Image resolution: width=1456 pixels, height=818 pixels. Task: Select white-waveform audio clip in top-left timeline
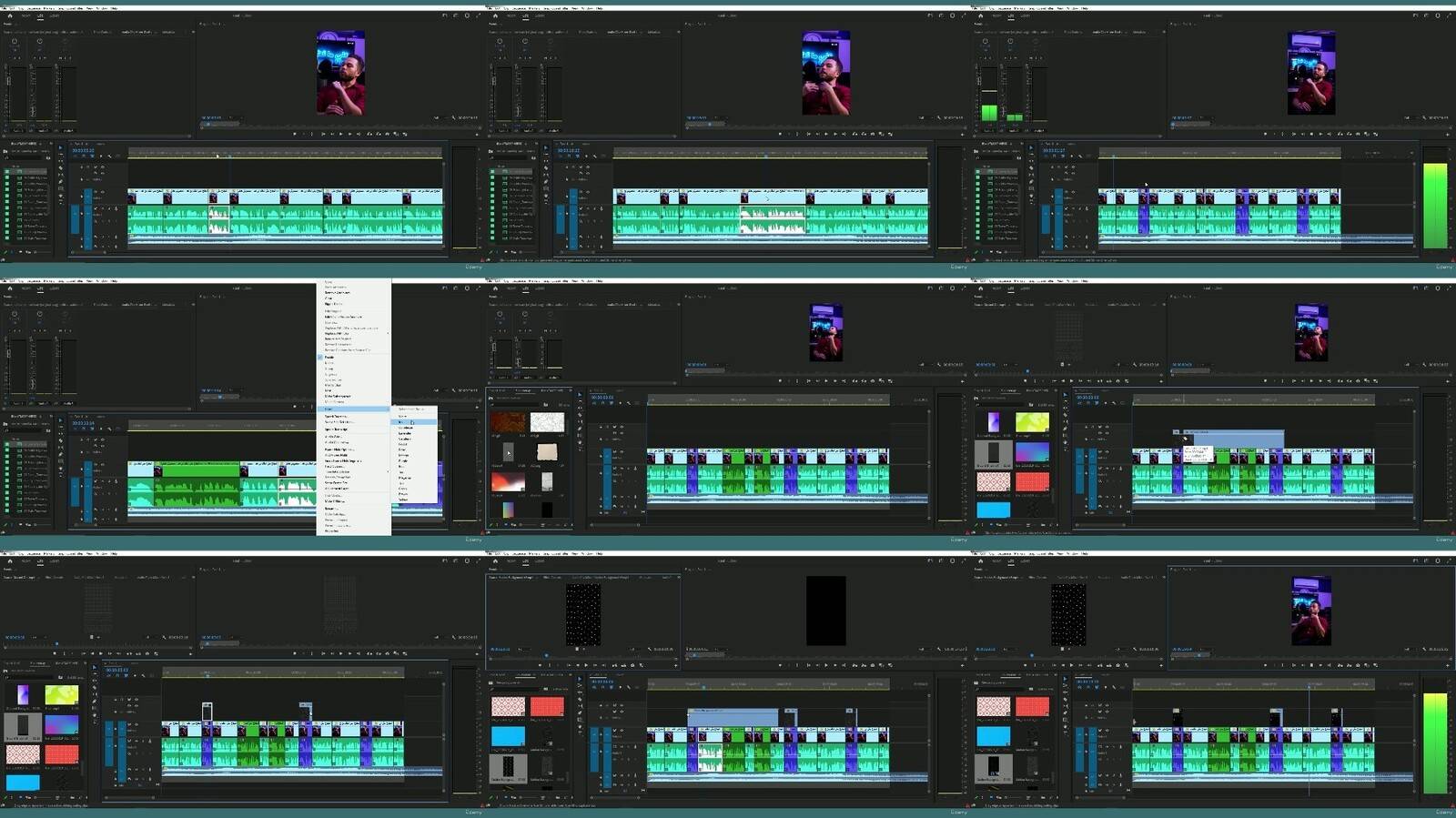219,221
